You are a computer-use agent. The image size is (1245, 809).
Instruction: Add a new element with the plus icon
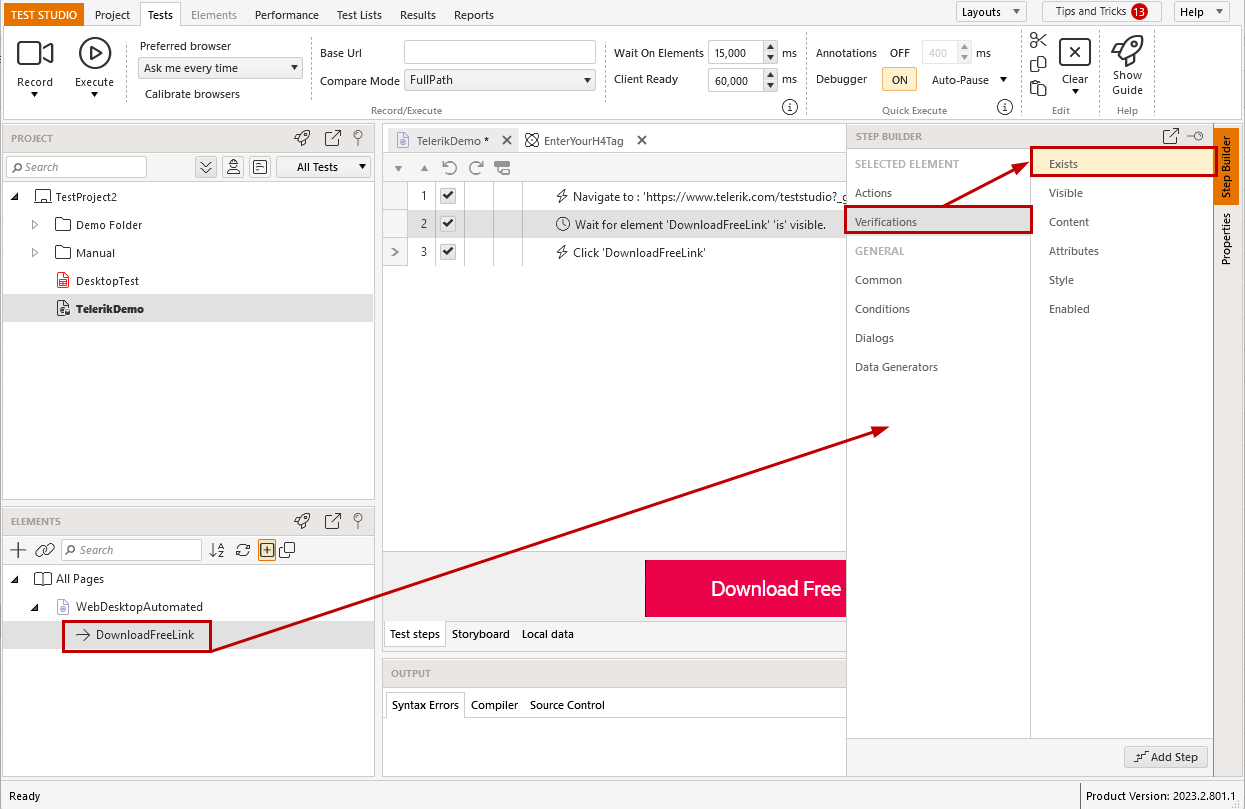click(18, 550)
